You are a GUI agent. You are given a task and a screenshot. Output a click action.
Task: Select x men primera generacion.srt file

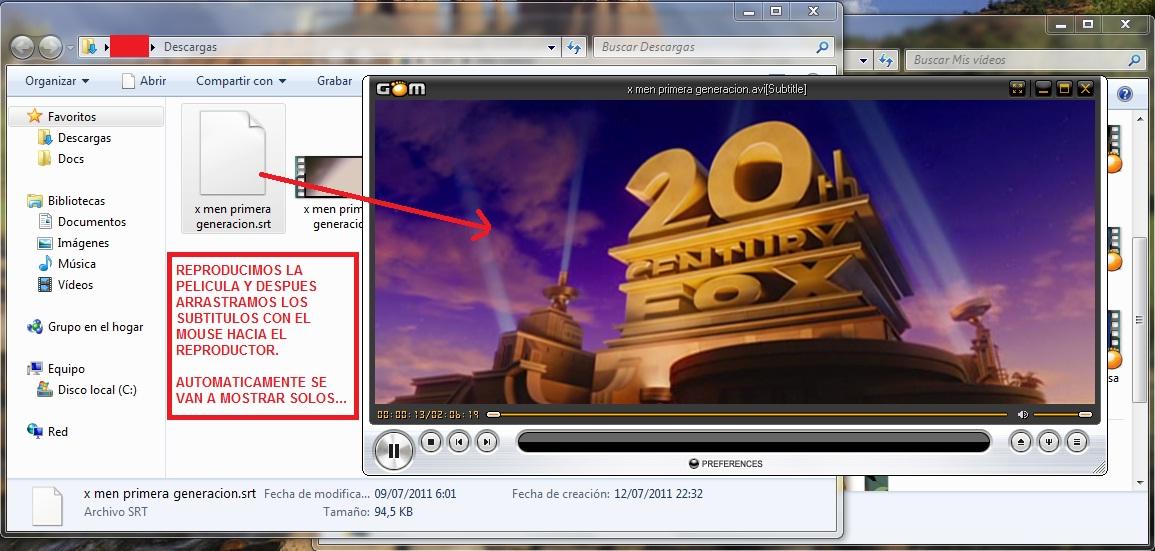[234, 168]
